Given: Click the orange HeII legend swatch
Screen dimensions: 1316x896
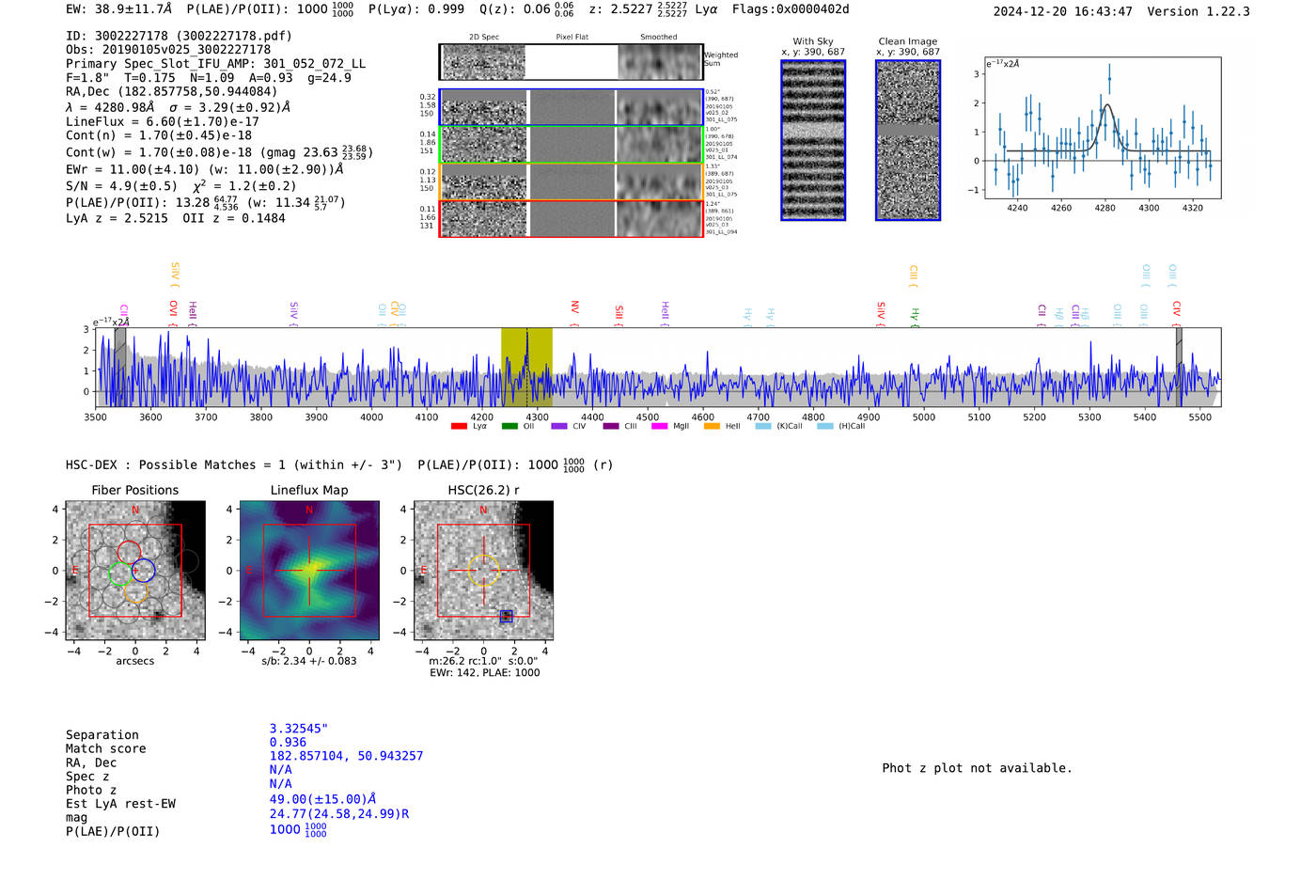Looking at the screenshot, I should [x=712, y=427].
